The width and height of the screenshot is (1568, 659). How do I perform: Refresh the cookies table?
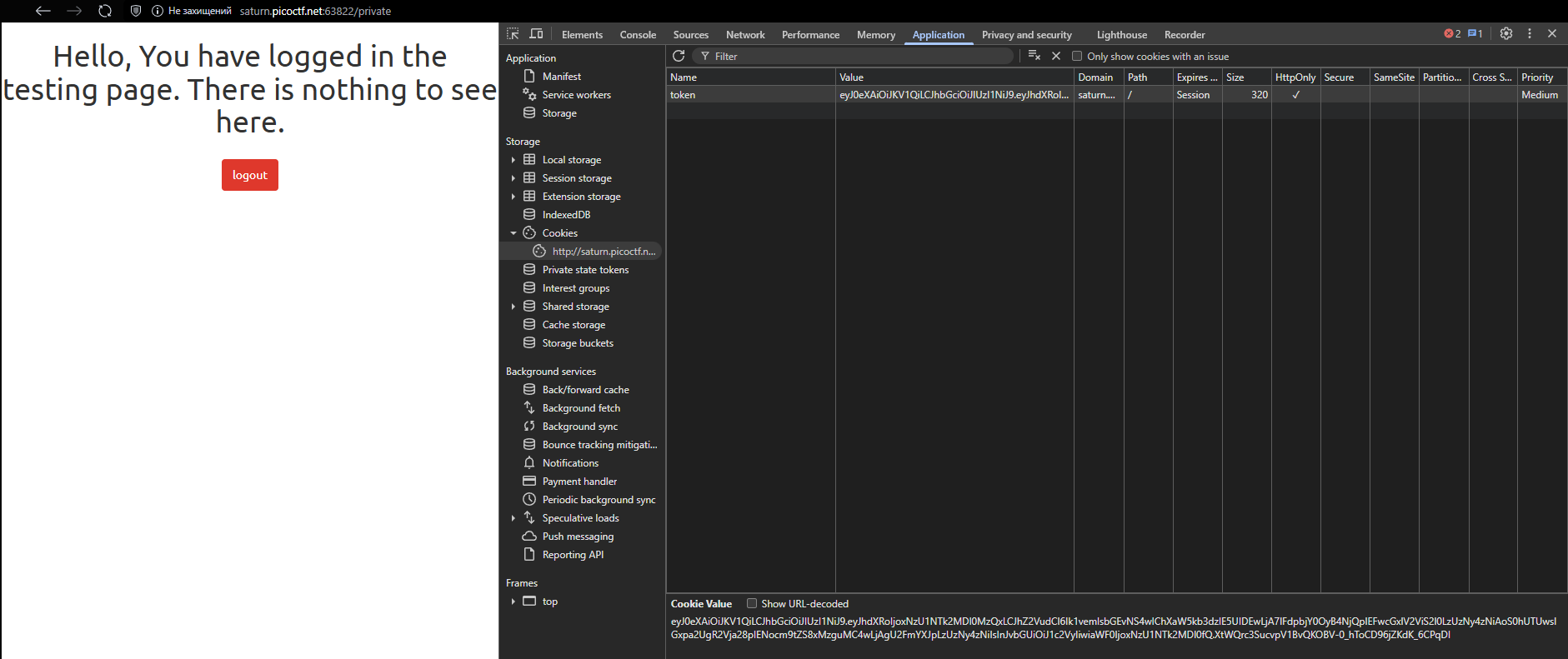[x=679, y=56]
